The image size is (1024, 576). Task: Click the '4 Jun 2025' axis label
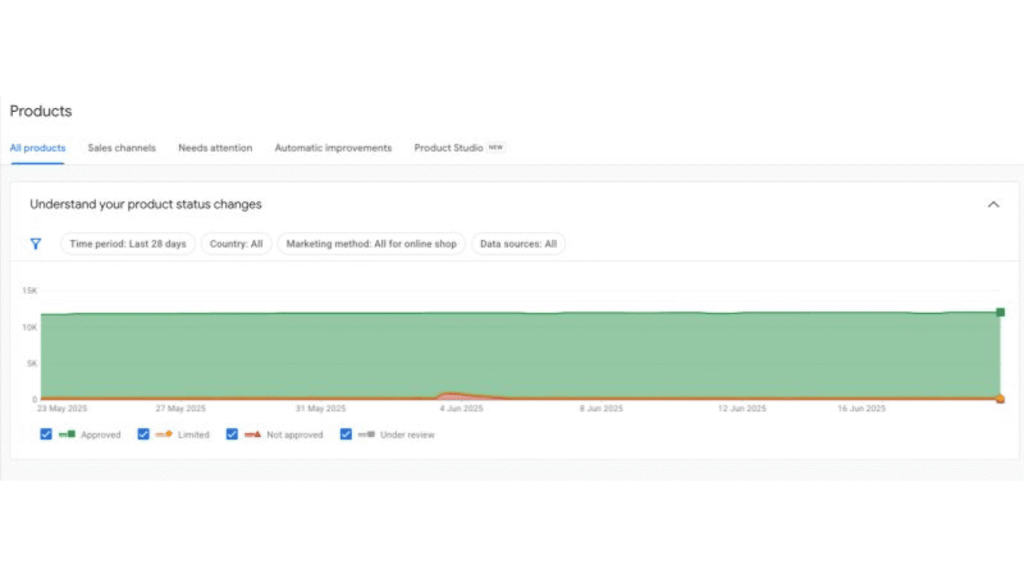(461, 408)
